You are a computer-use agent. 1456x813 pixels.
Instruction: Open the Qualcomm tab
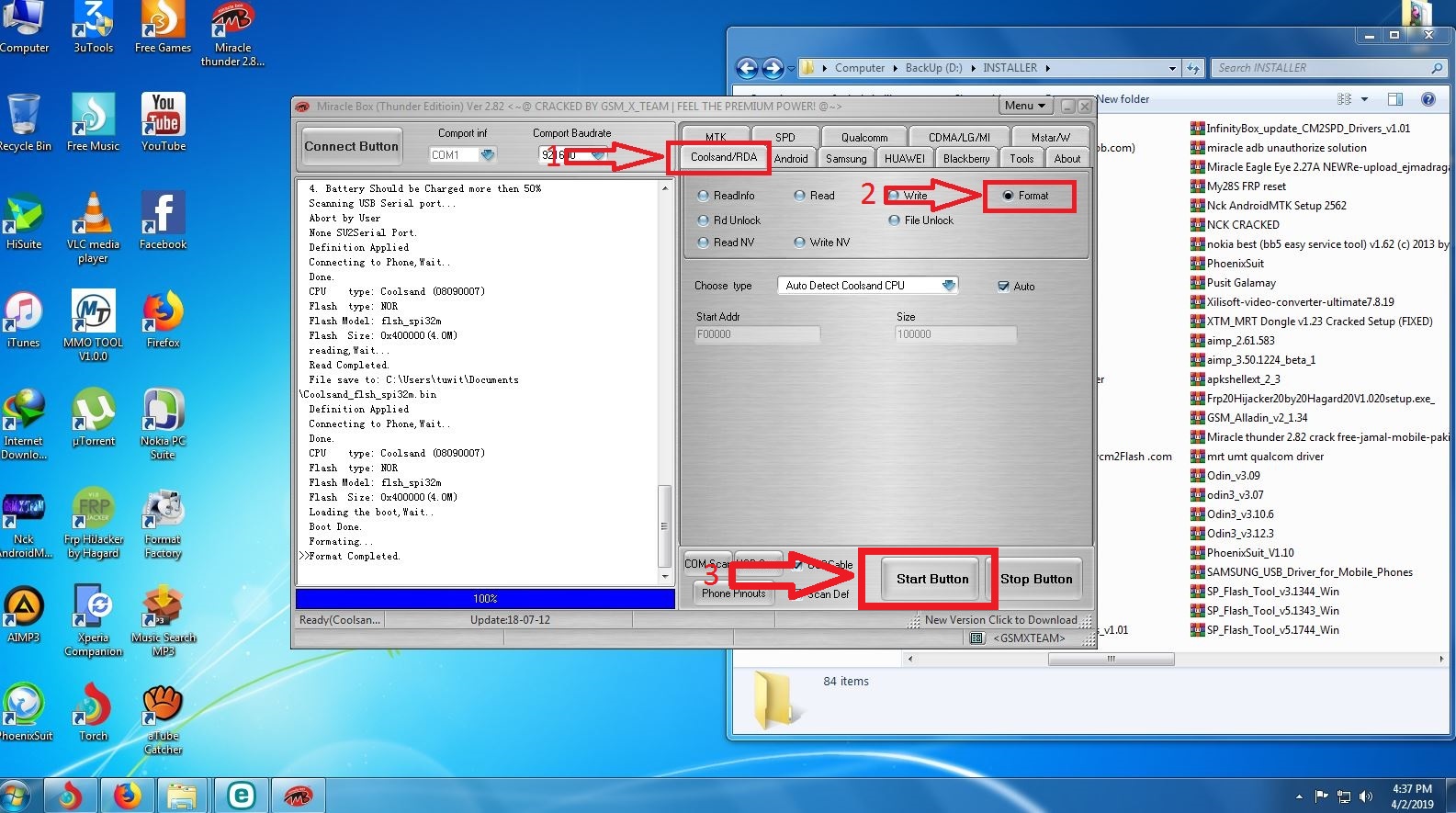864,137
